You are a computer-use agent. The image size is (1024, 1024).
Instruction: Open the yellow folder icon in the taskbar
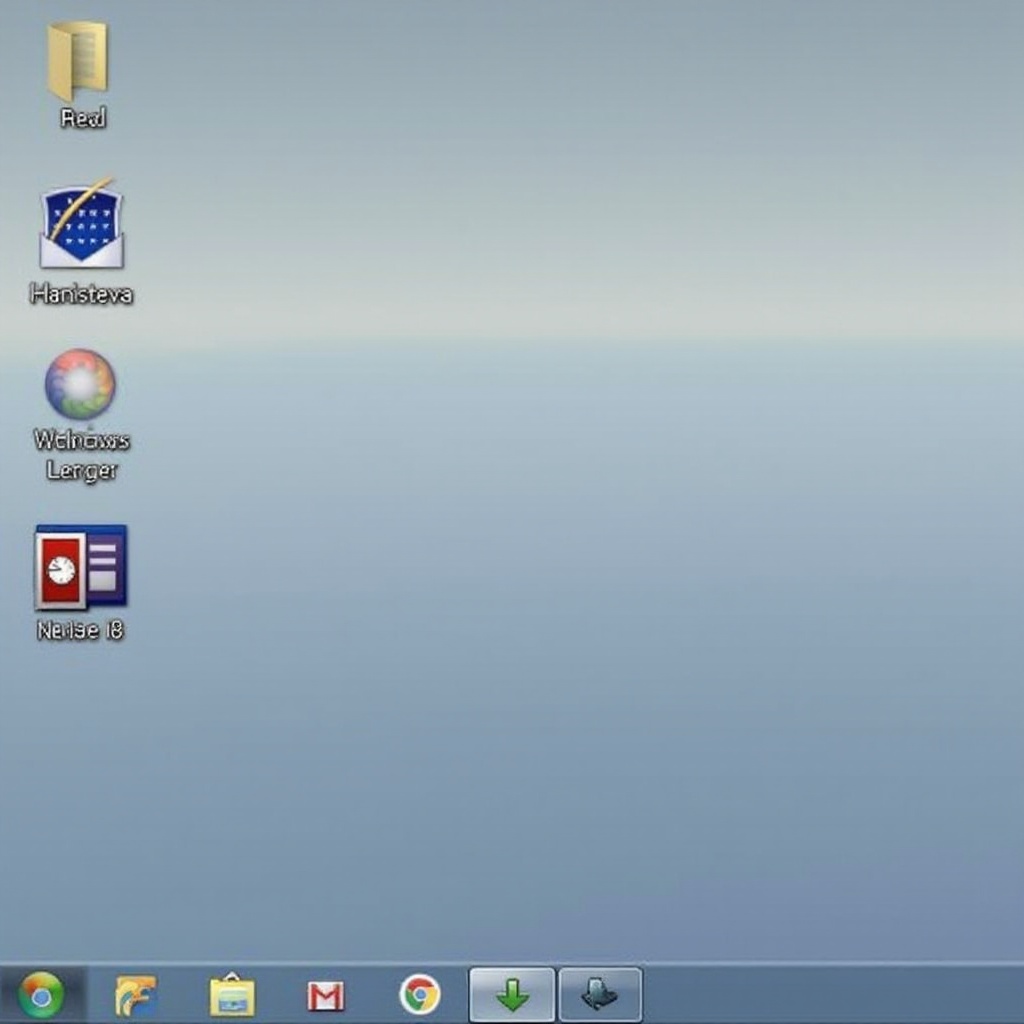pos(232,996)
